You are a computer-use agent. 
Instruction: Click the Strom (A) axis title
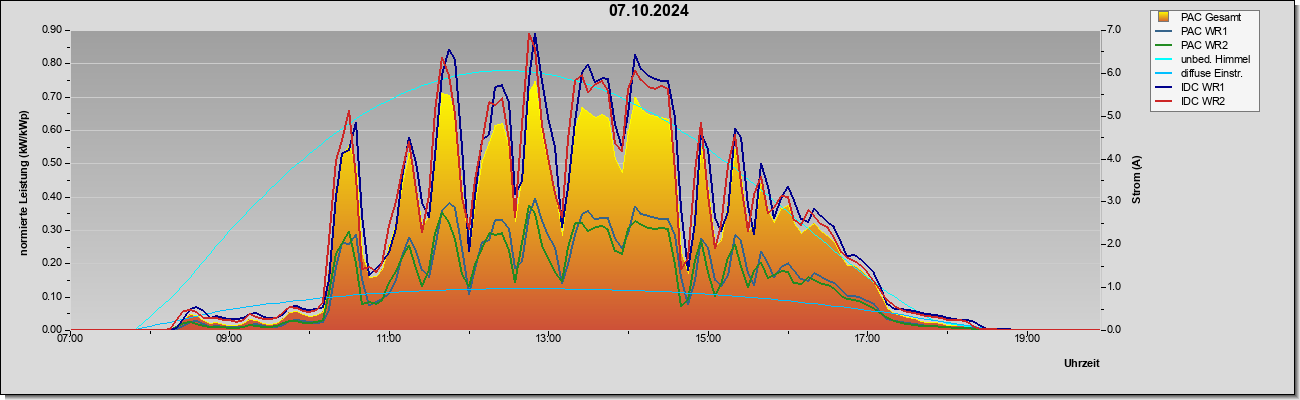[x=1137, y=180]
